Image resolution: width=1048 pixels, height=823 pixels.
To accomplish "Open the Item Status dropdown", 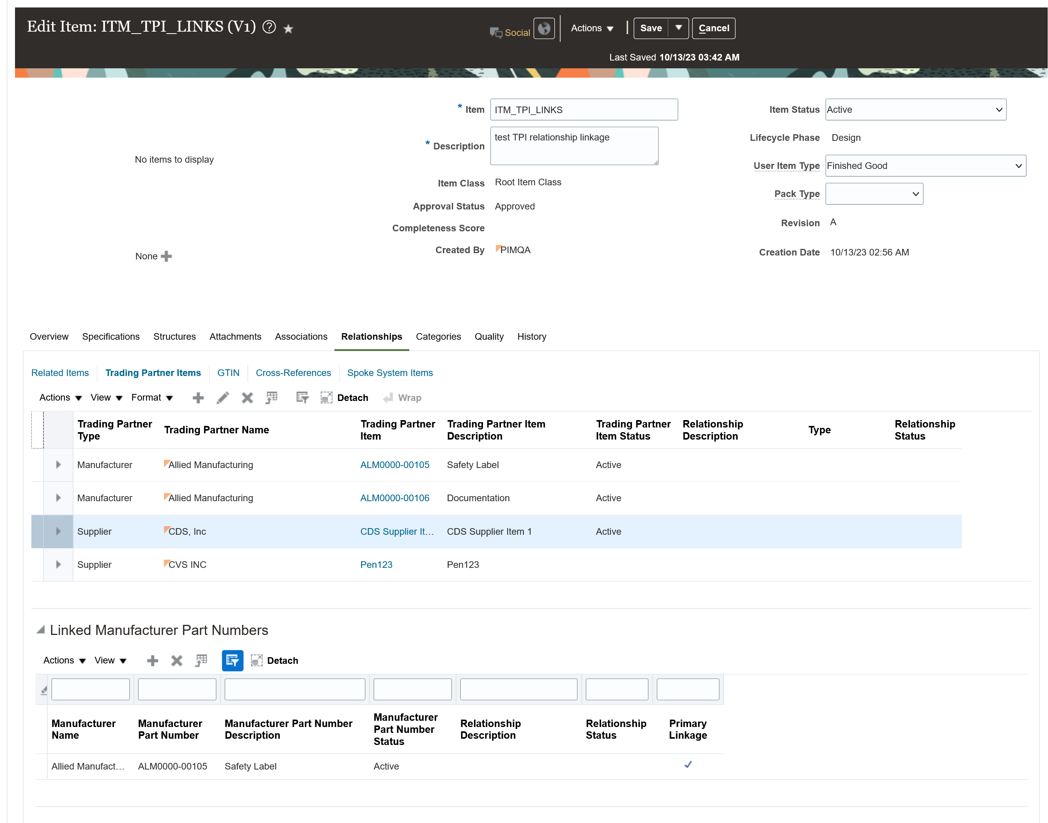I will pos(916,110).
